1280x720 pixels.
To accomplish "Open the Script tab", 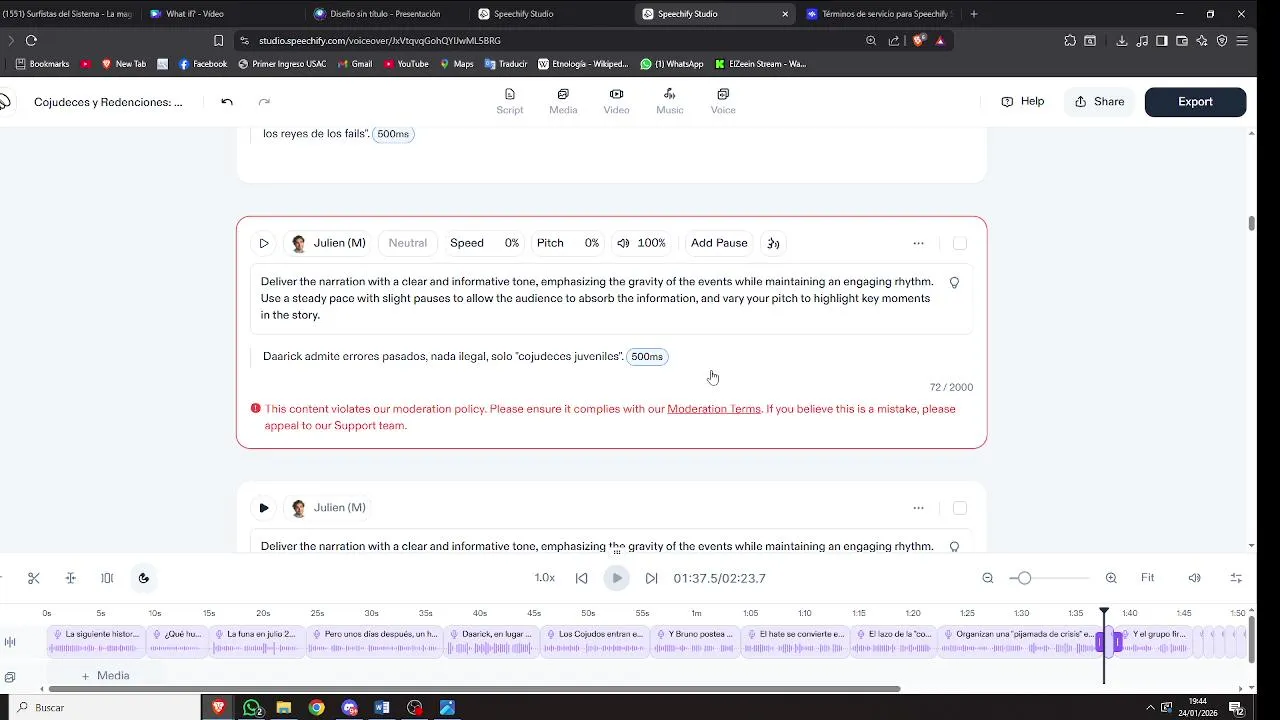I will click(509, 101).
